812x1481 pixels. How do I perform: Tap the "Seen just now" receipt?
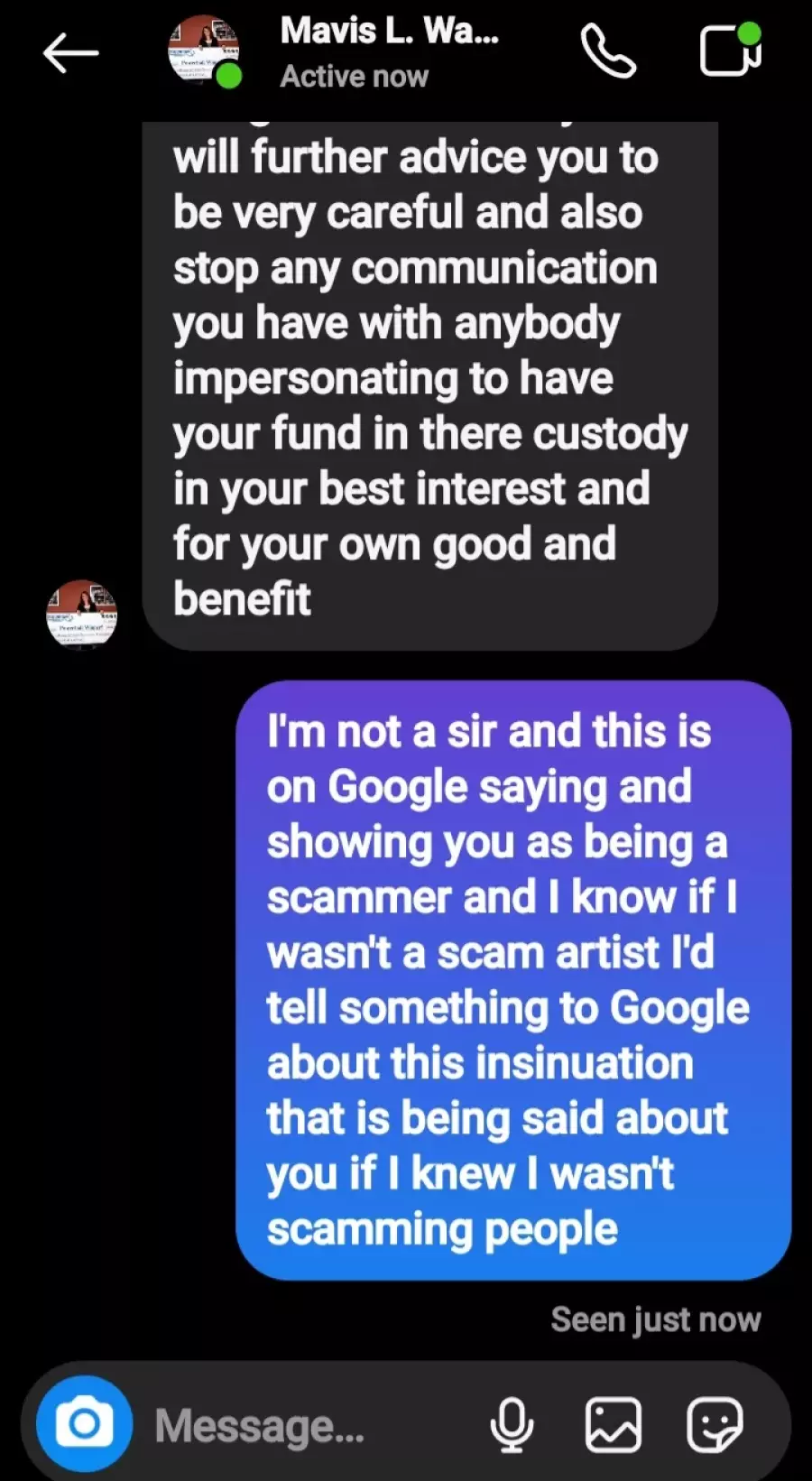(x=656, y=1319)
